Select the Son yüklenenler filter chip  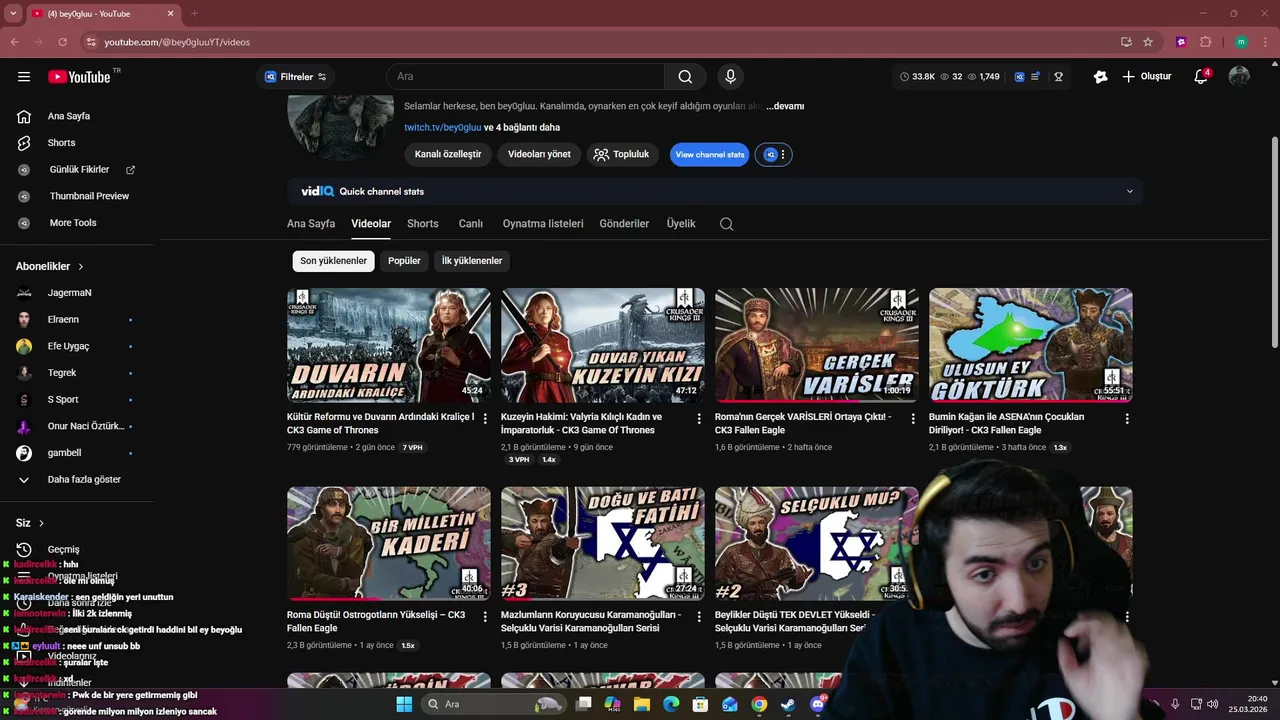point(334,261)
